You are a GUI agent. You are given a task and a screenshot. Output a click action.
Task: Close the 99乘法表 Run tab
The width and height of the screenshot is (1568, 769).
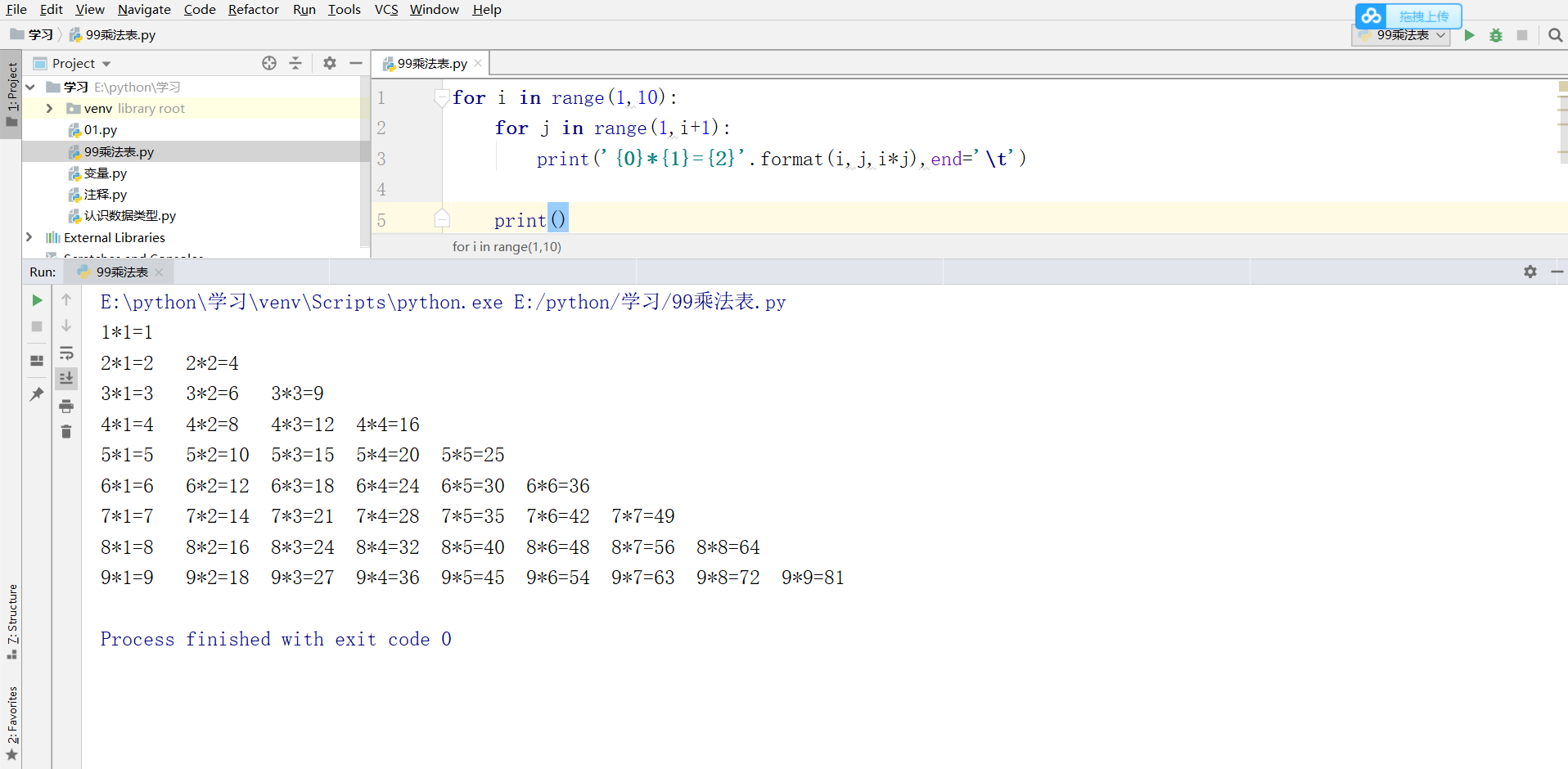pos(159,272)
